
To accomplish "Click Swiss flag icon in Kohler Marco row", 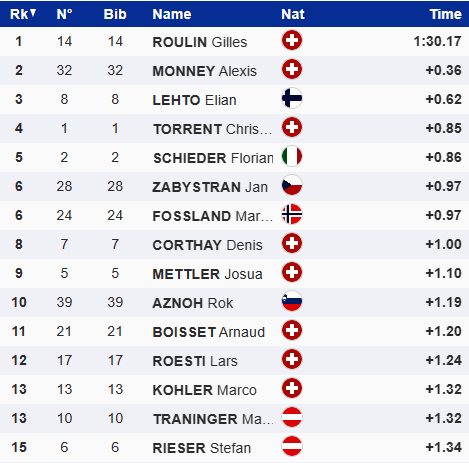I will (x=292, y=389).
